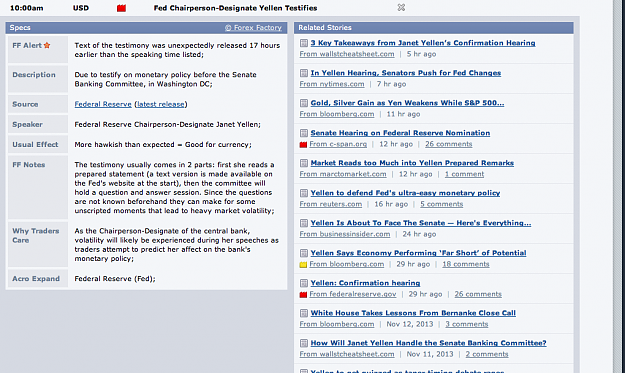This screenshot has width=625, height=373.
Task: Open From wallstcheatsheet.com source, 5 hr ago
Action: [x=347, y=54]
